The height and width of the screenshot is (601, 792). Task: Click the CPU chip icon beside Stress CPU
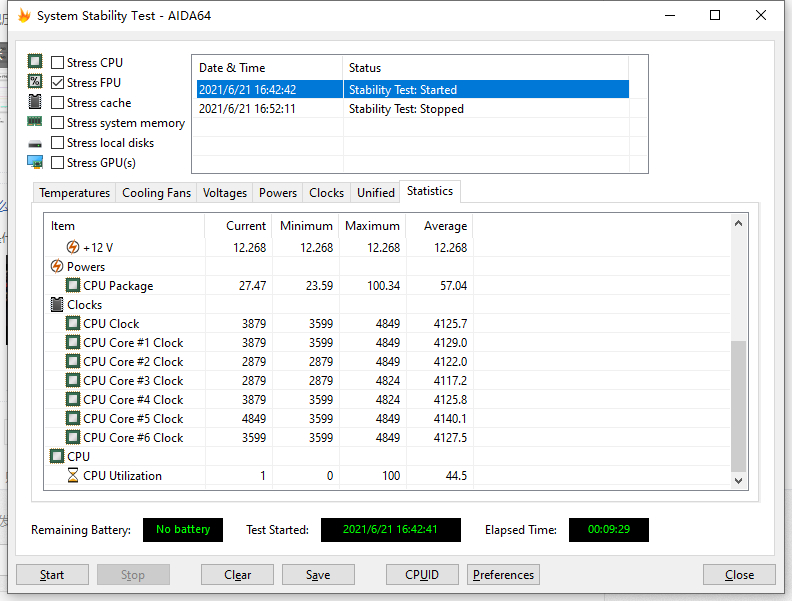pos(35,62)
